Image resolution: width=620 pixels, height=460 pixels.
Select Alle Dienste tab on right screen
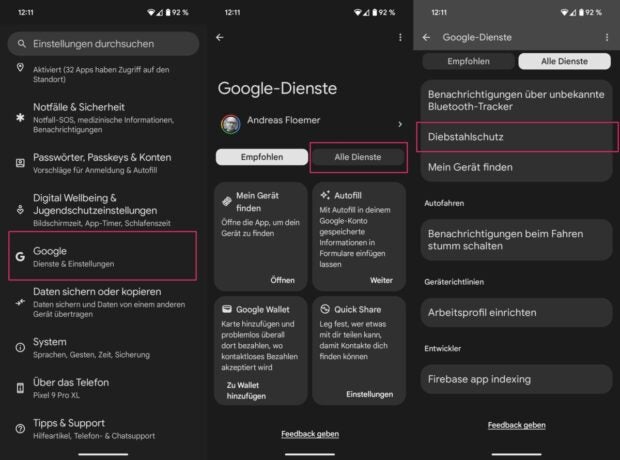pyautogui.click(x=565, y=61)
